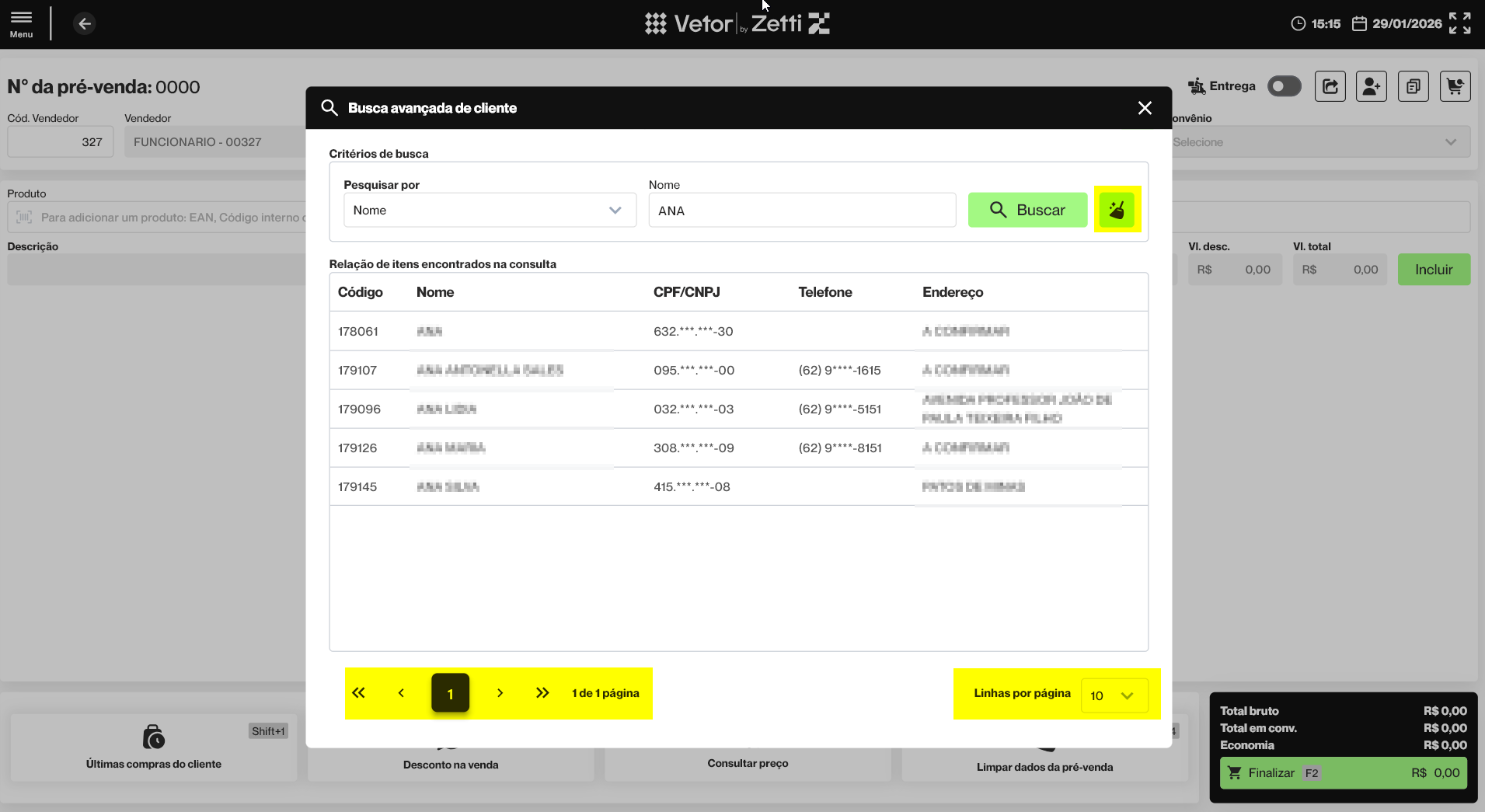
Task: Enable the Entrega toggle
Action: [x=1284, y=86]
